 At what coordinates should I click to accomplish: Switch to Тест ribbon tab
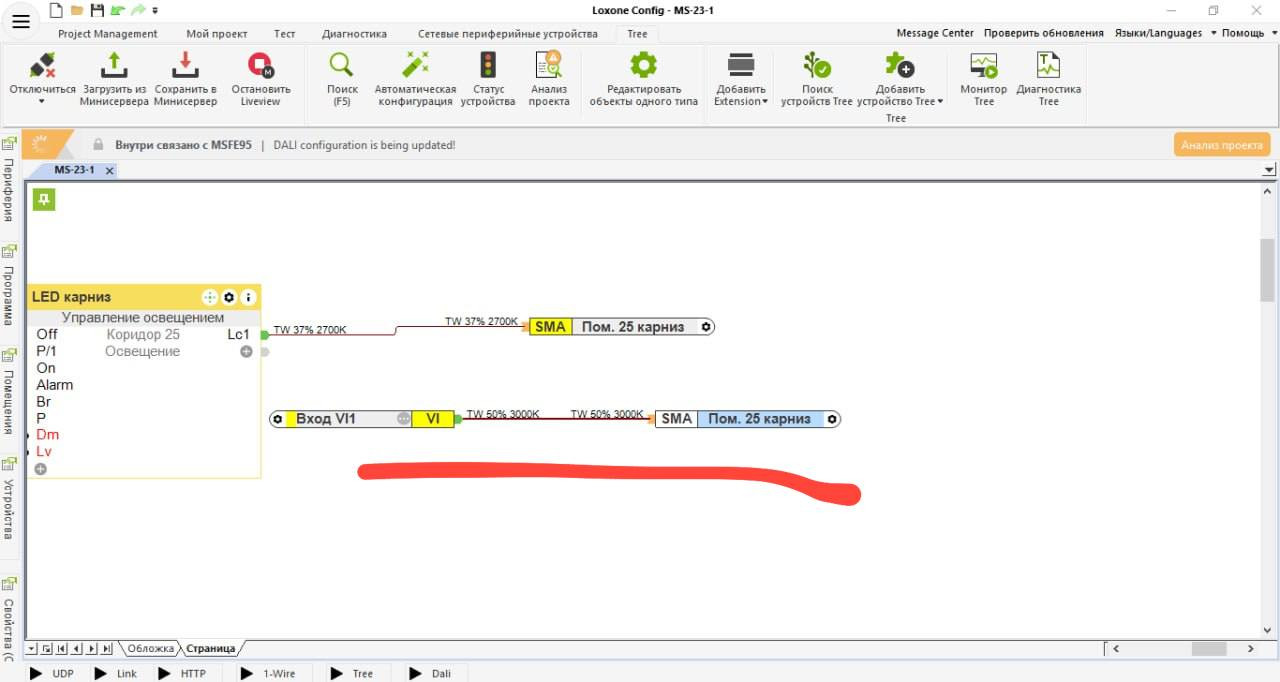click(285, 34)
